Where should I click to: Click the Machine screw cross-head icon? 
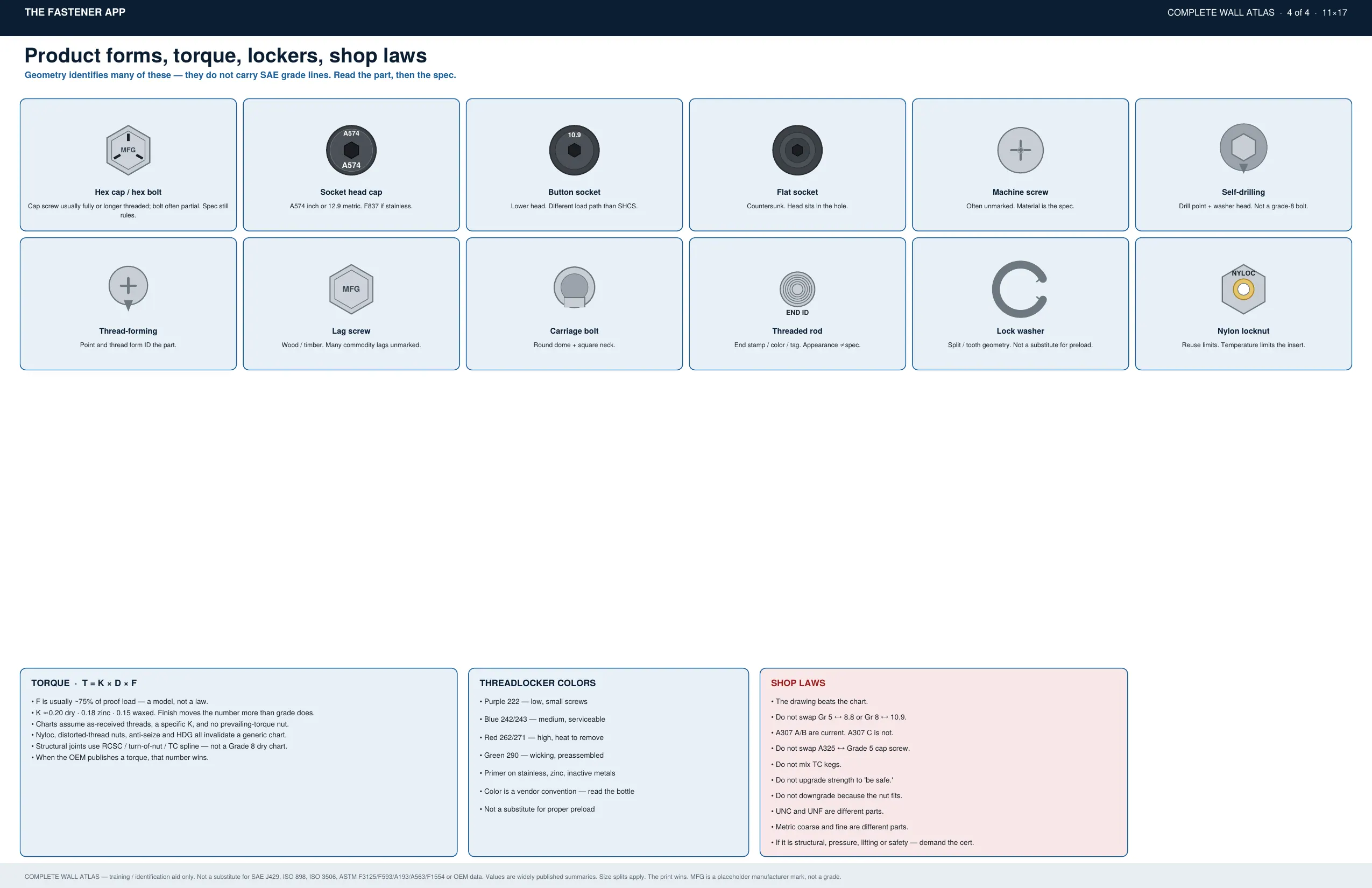1020,150
